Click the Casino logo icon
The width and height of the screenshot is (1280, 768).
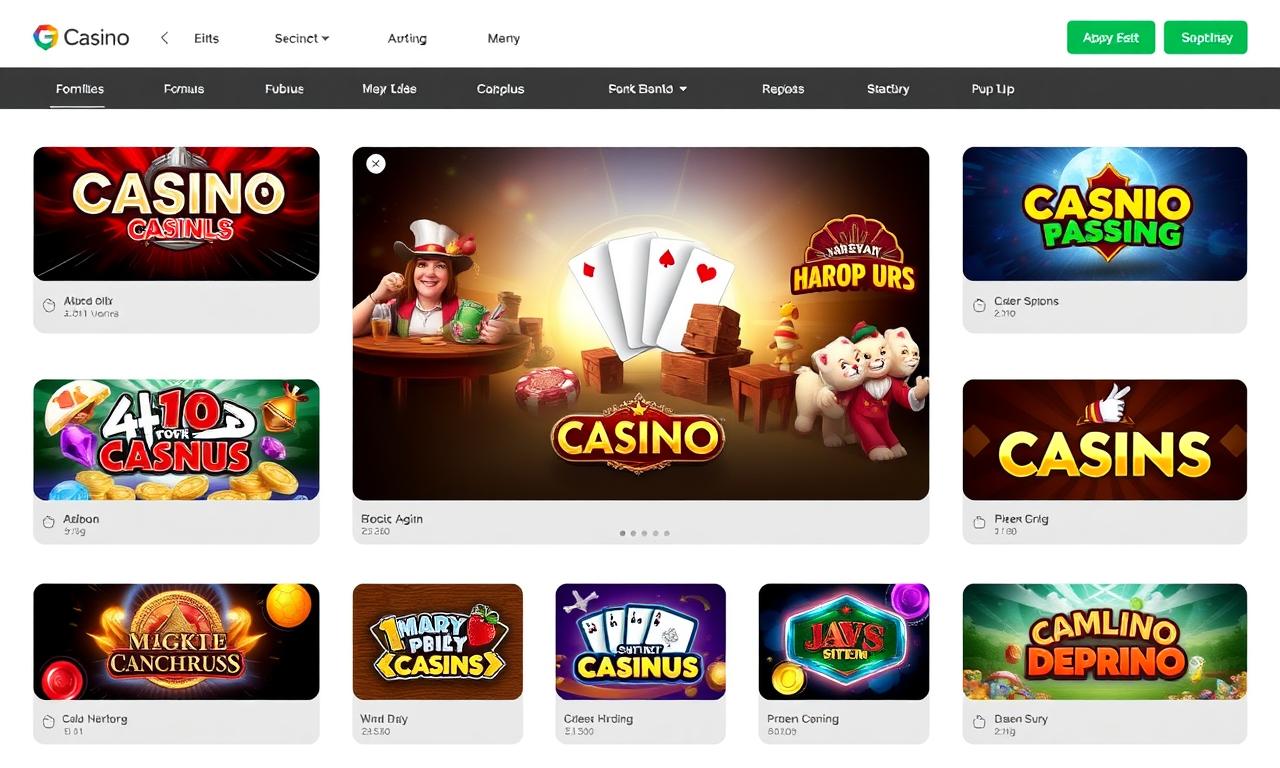click(45, 38)
